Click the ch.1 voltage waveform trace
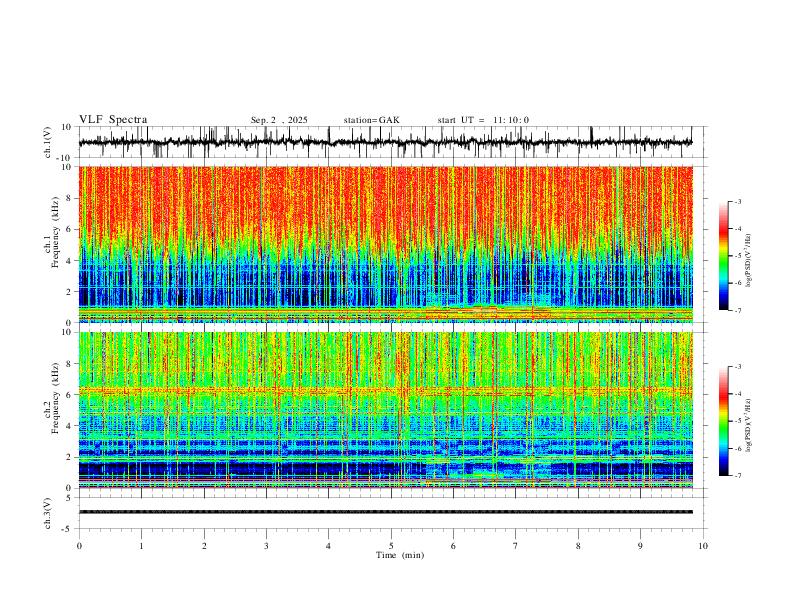The width and height of the screenshot is (792, 612). pyautogui.click(x=385, y=142)
